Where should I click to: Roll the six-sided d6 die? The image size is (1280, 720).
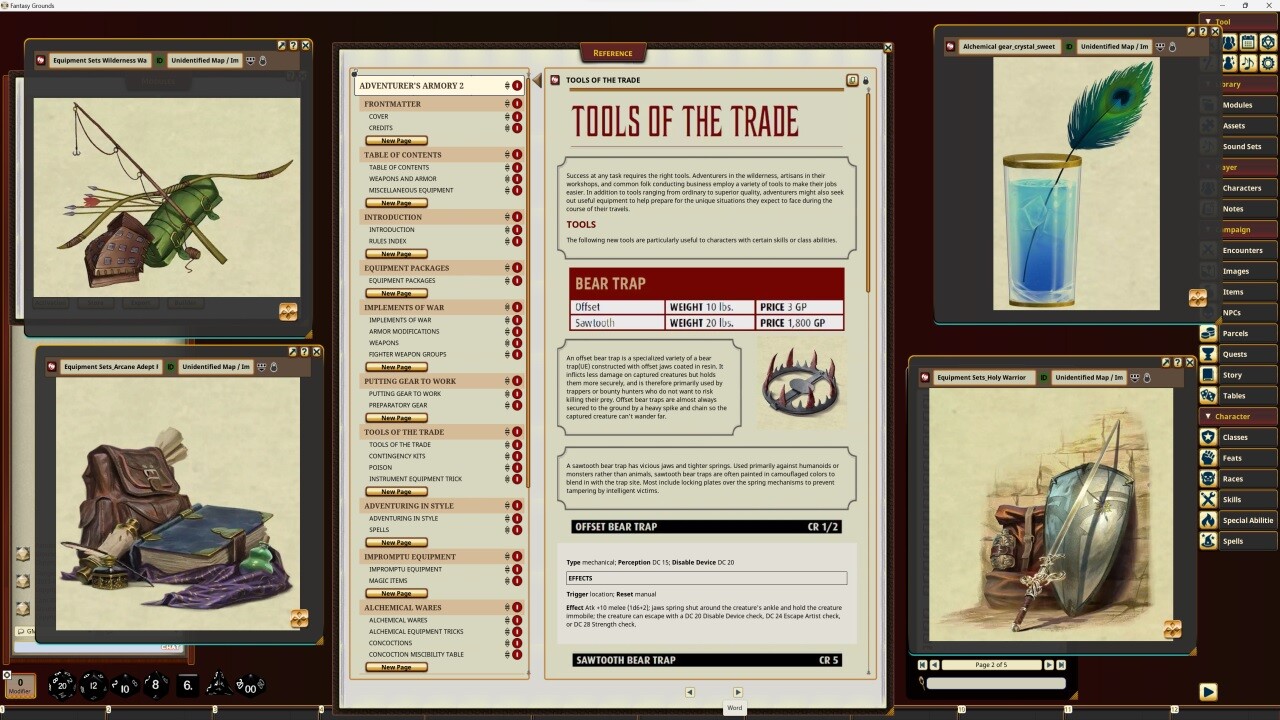click(x=188, y=685)
